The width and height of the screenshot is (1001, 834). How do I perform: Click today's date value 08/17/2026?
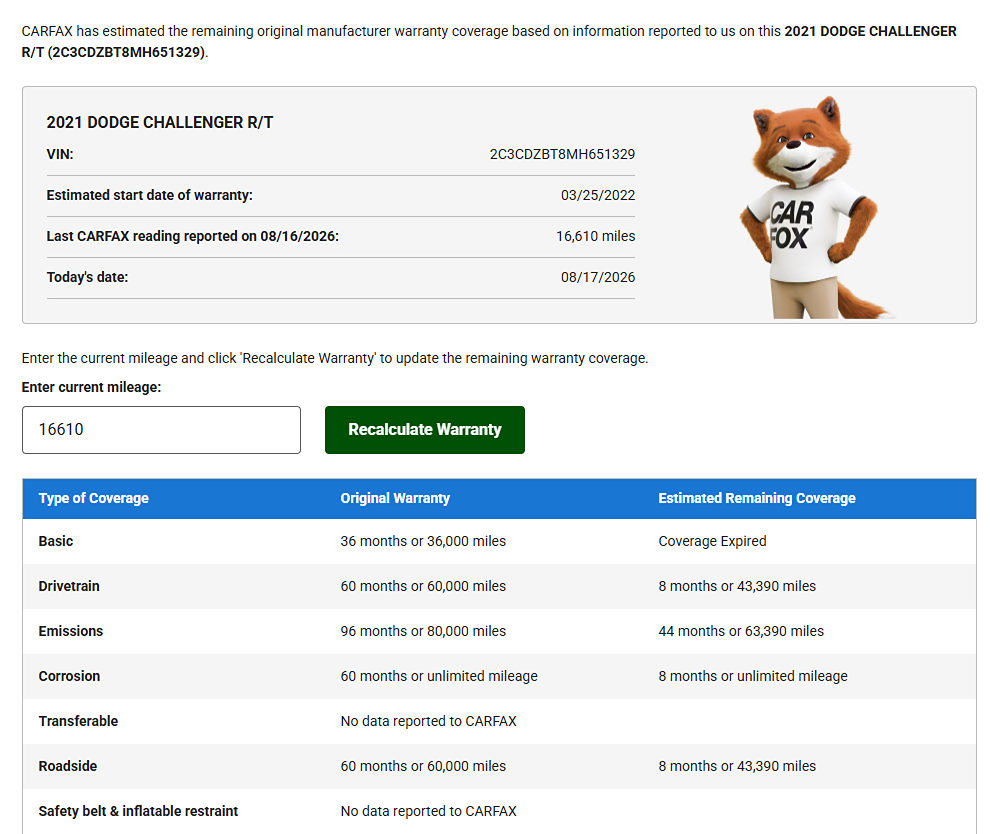[598, 277]
